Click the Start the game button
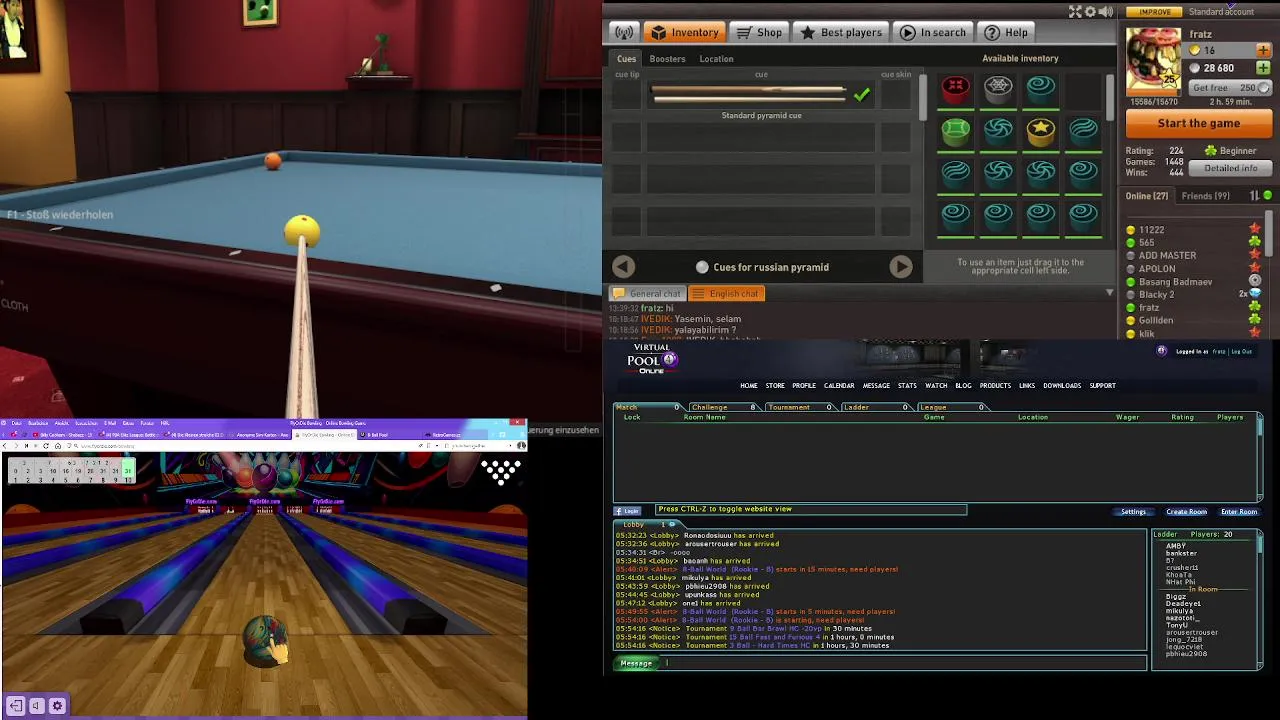The height and width of the screenshot is (720, 1280). (x=1199, y=123)
